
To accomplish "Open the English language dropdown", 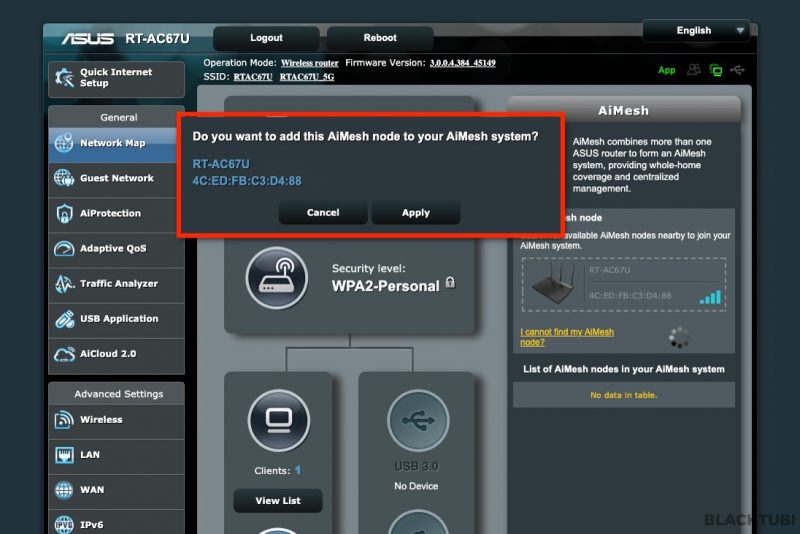I will (x=696, y=31).
